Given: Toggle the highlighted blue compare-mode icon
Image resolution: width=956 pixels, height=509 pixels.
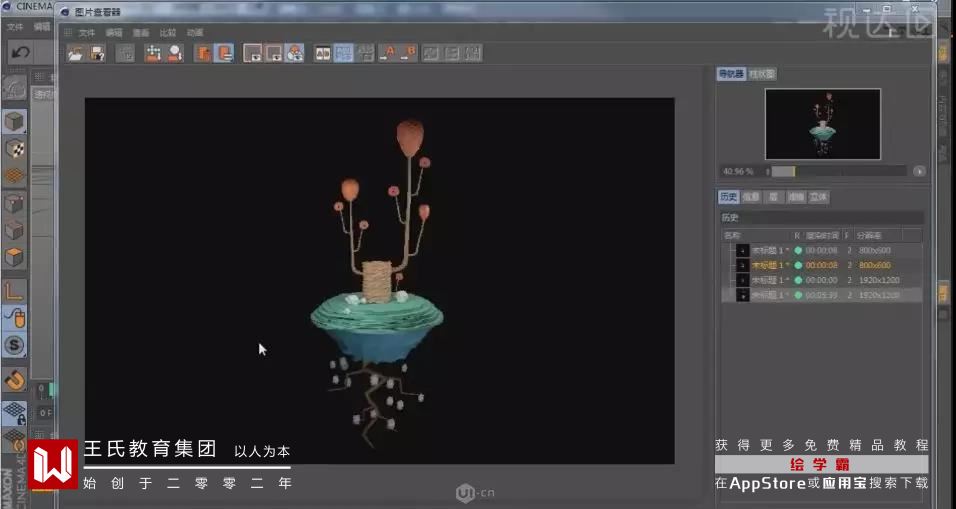Looking at the screenshot, I should click(344, 54).
